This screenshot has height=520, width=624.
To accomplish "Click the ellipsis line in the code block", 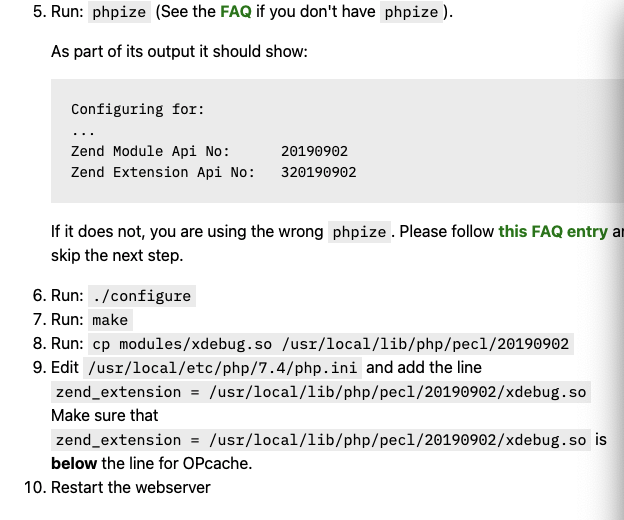I will 83,133.
